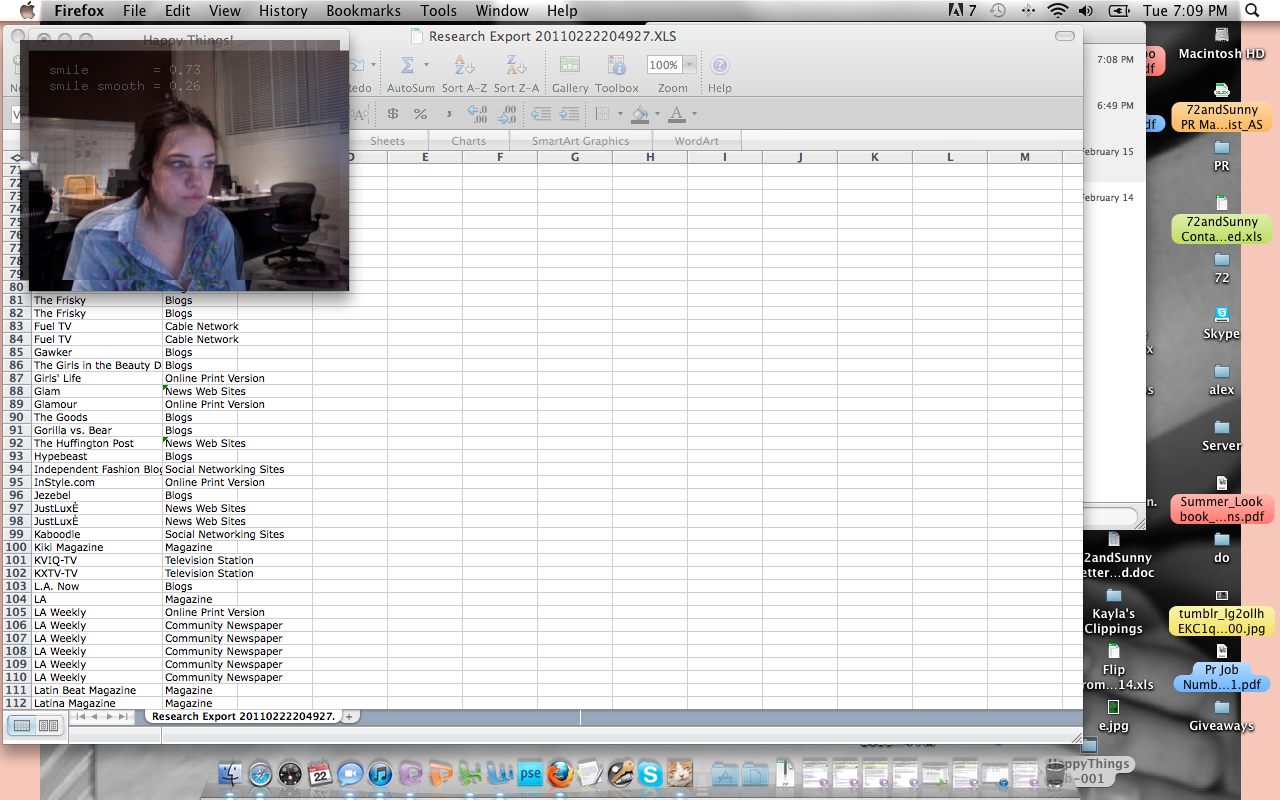Apply percent style formatting
The height and width of the screenshot is (800, 1280).
420,114
